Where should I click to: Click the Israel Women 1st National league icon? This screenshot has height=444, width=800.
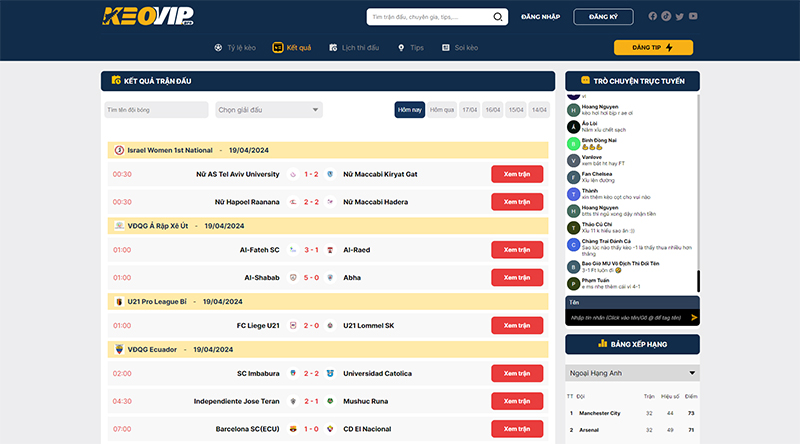click(119, 150)
